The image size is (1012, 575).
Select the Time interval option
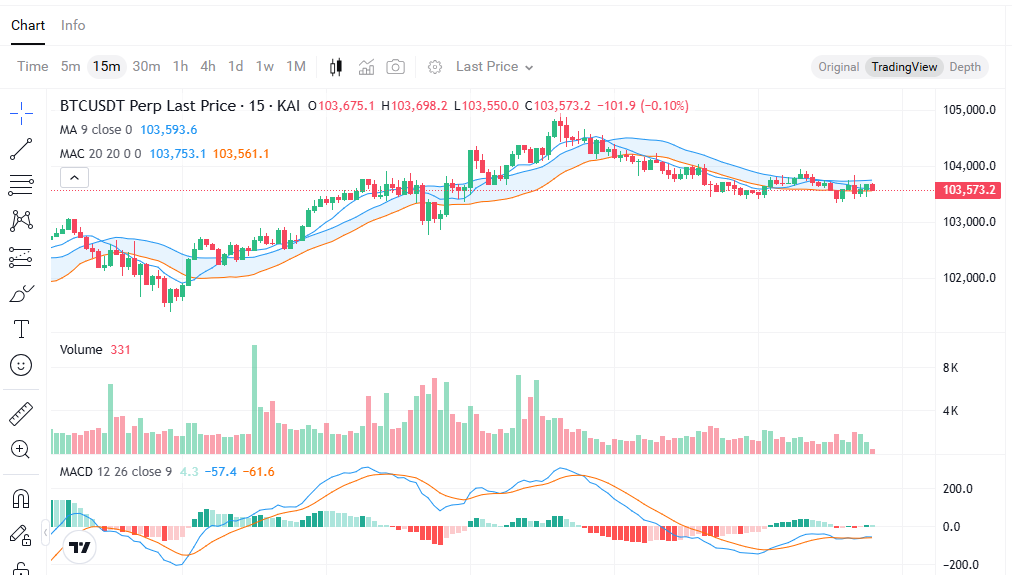pyautogui.click(x=33, y=66)
